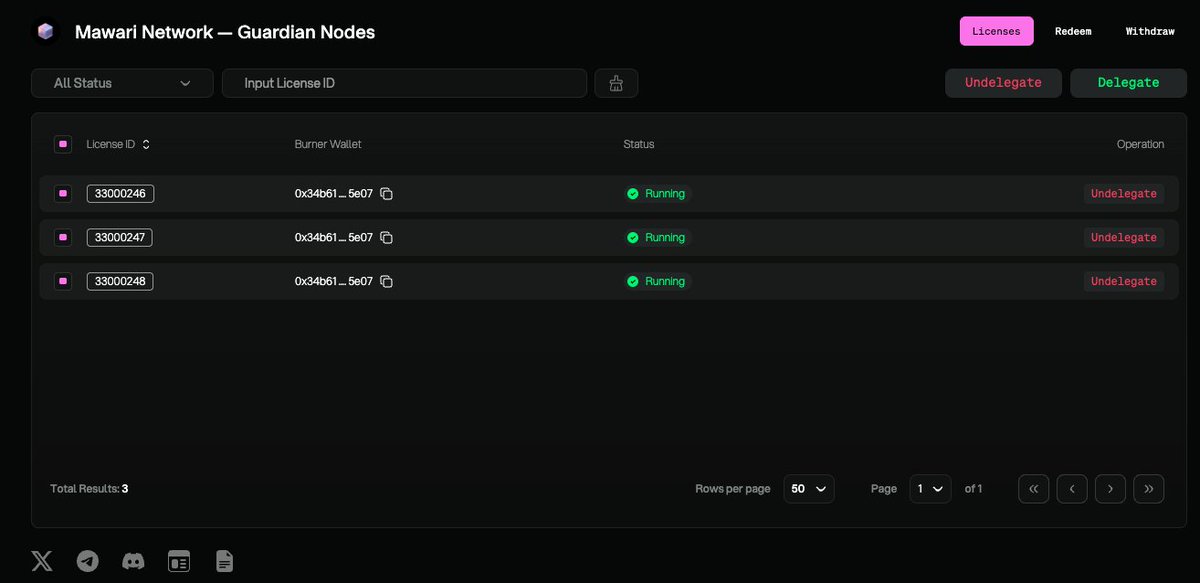The width and height of the screenshot is (1200, 583).
Task: Click the top Delegate bulk button
Action: pyautogui.click(x=1128, y=83)
